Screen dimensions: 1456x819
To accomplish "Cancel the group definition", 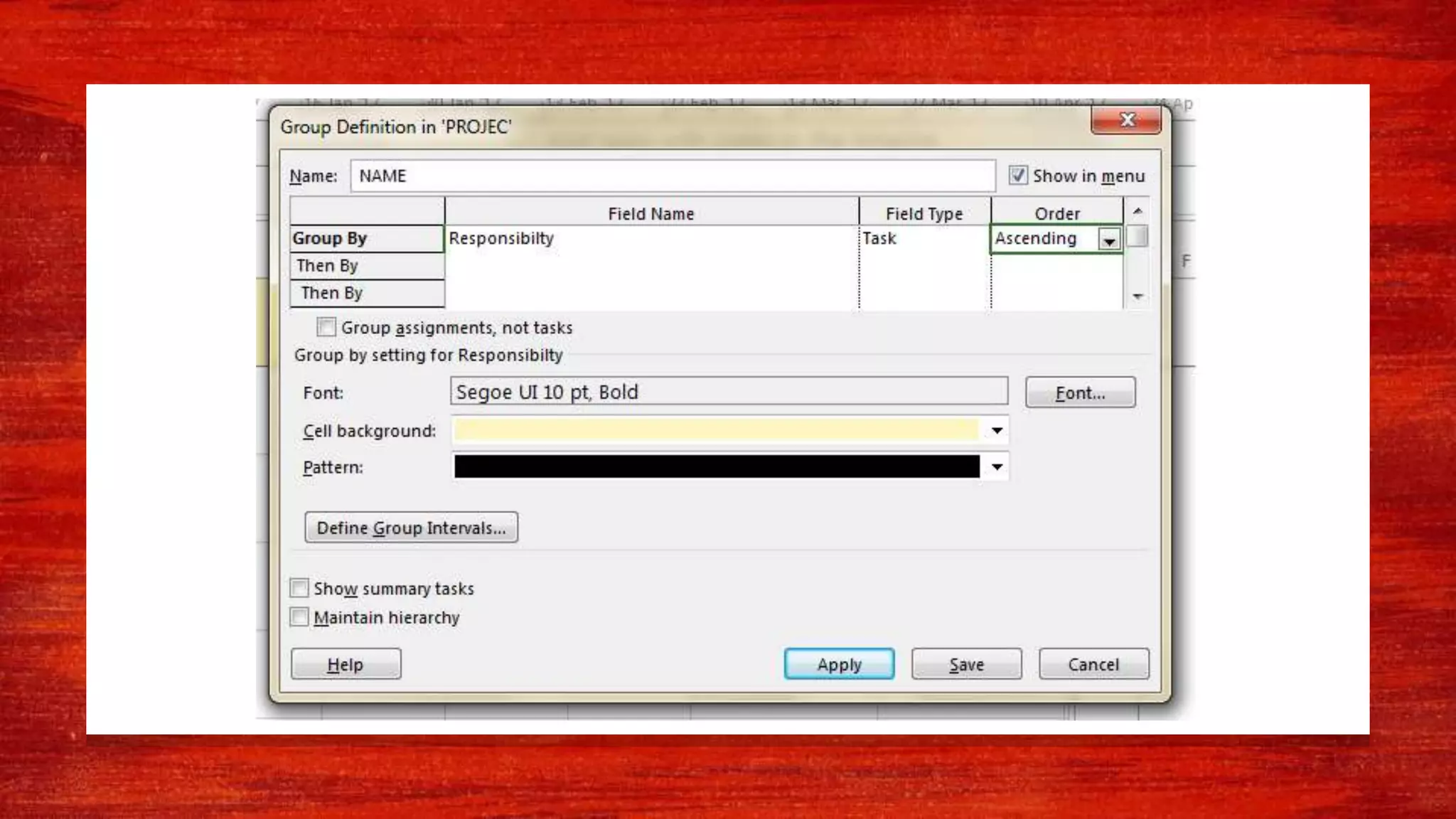I will 1093,664.
